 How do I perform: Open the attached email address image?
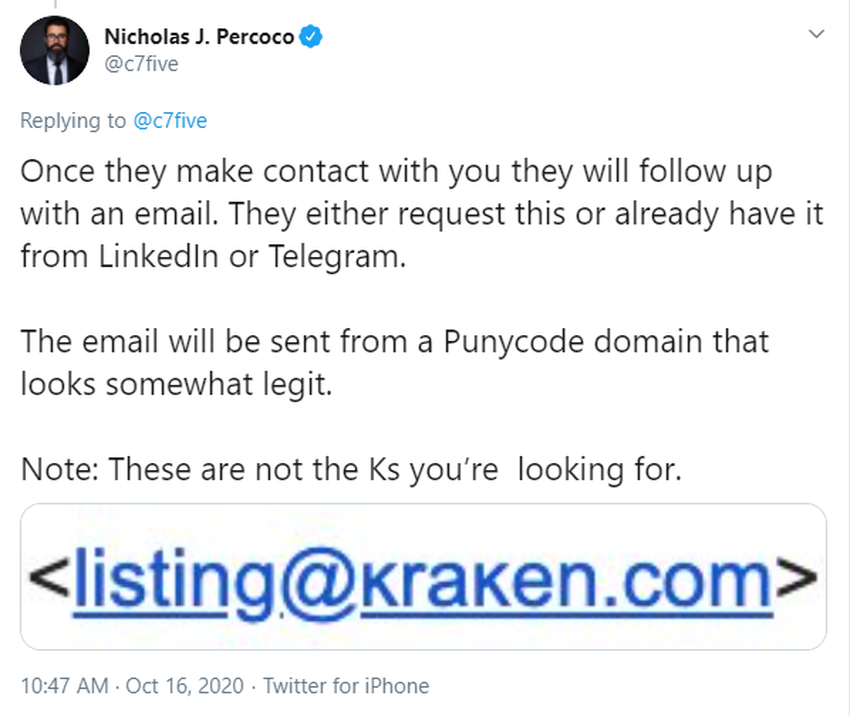[423, 577]
